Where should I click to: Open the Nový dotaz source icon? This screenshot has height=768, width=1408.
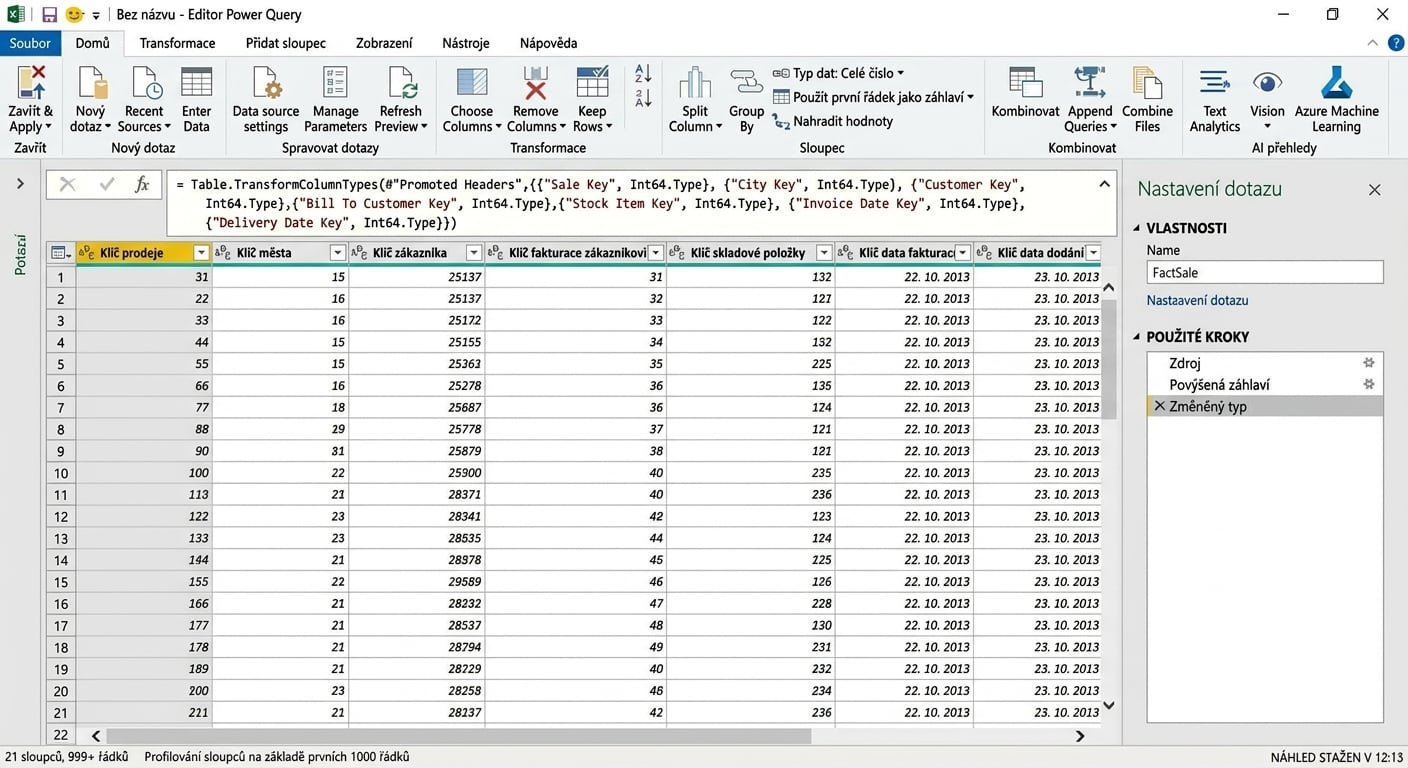tap(90, 84)
